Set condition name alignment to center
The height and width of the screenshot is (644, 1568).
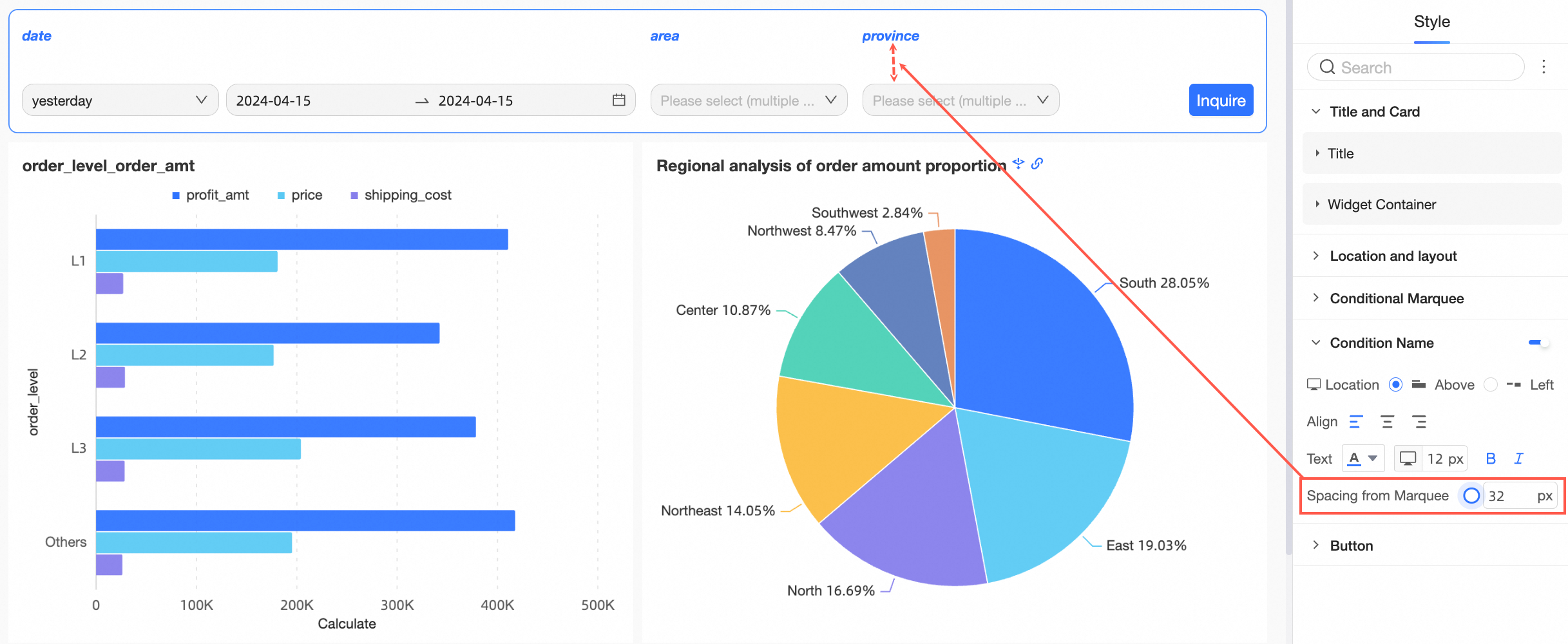click(1388, 422)
